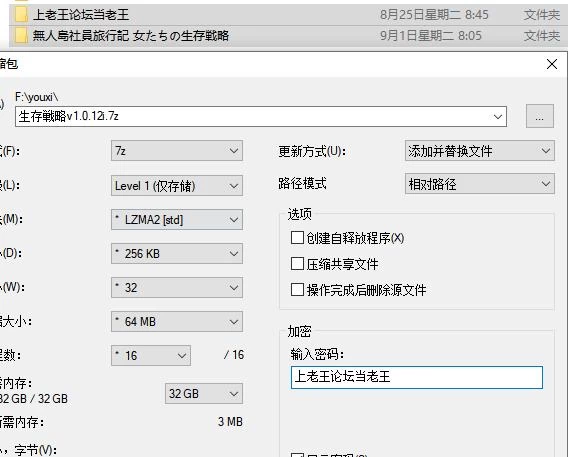Click the 3 MB required memory value
This screenshot has width=568, height=457.
coord(230,422)
